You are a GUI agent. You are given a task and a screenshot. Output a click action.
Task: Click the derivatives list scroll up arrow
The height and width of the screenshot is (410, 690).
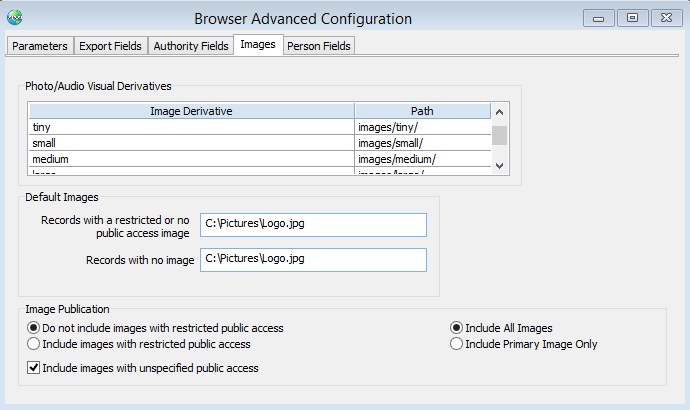[x=499, y=112]
